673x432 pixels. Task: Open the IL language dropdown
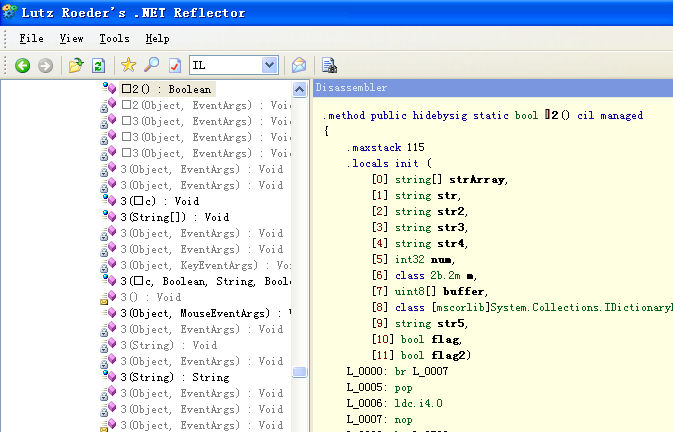(269, 65)
